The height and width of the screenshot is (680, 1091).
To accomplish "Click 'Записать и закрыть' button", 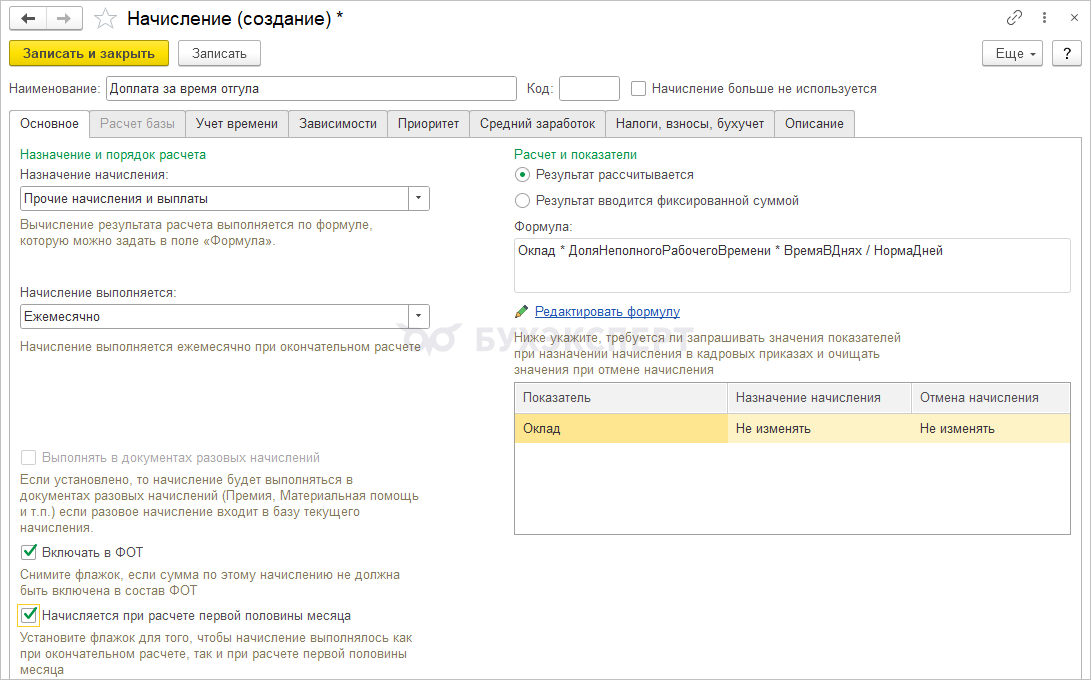I will 89,53.
